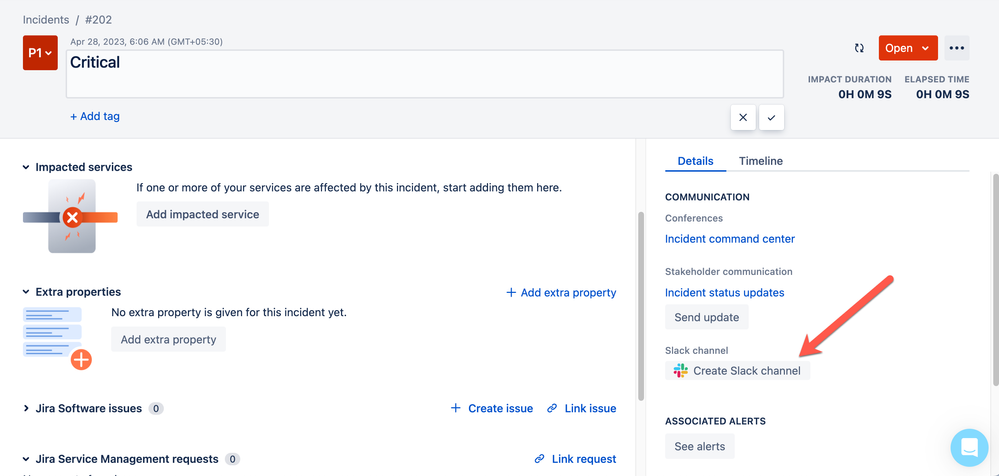
Task: Confirm title edit with checkmark icon
Action: (771, 117)
